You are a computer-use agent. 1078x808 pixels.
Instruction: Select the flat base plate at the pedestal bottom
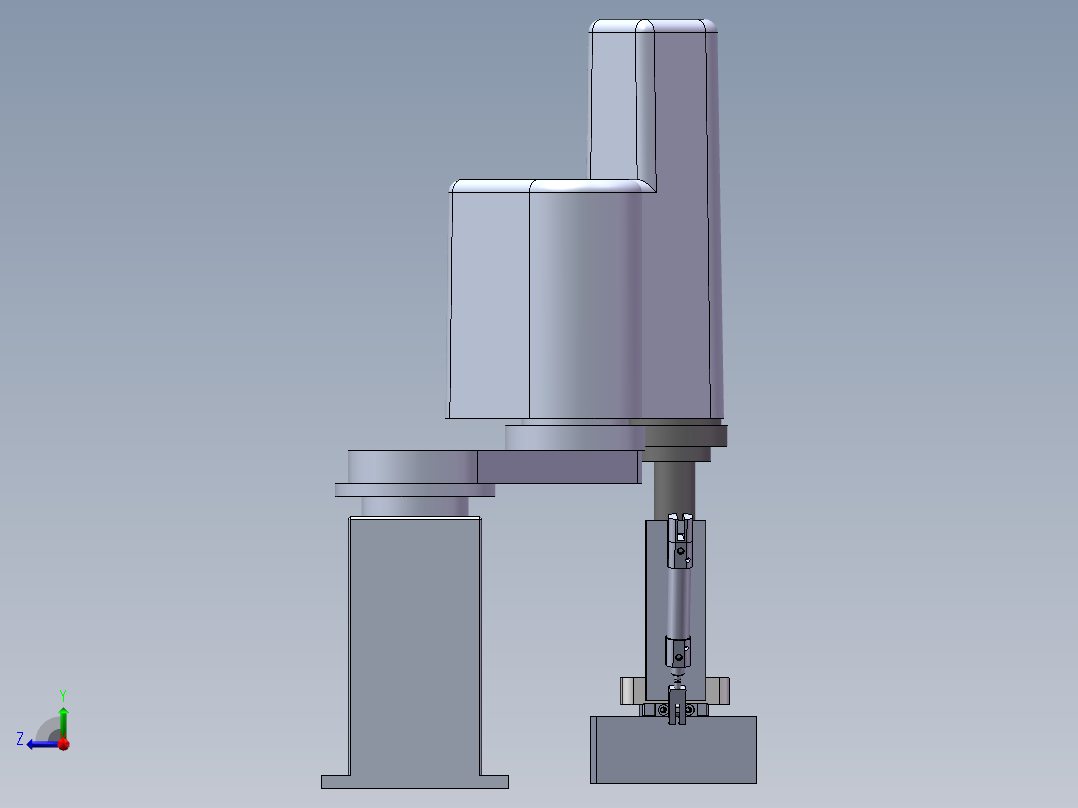coord(415,782)
